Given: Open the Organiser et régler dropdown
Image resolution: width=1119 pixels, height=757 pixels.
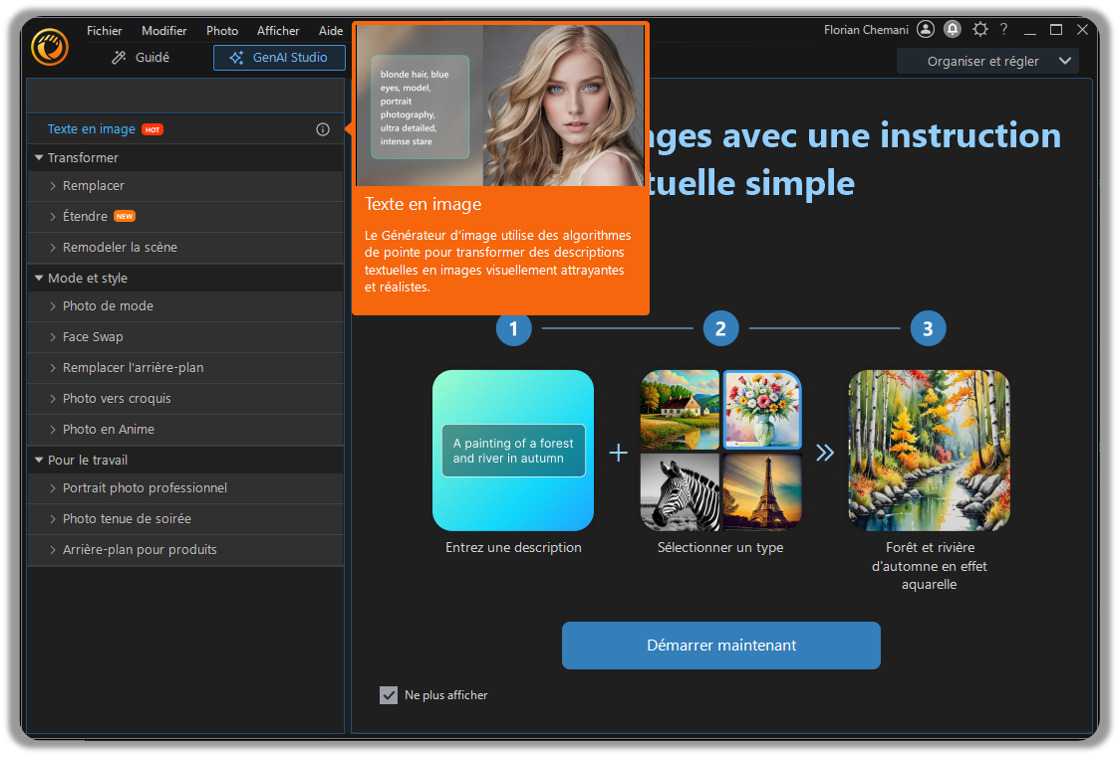Looking at the screenshot, I should 987,61.
